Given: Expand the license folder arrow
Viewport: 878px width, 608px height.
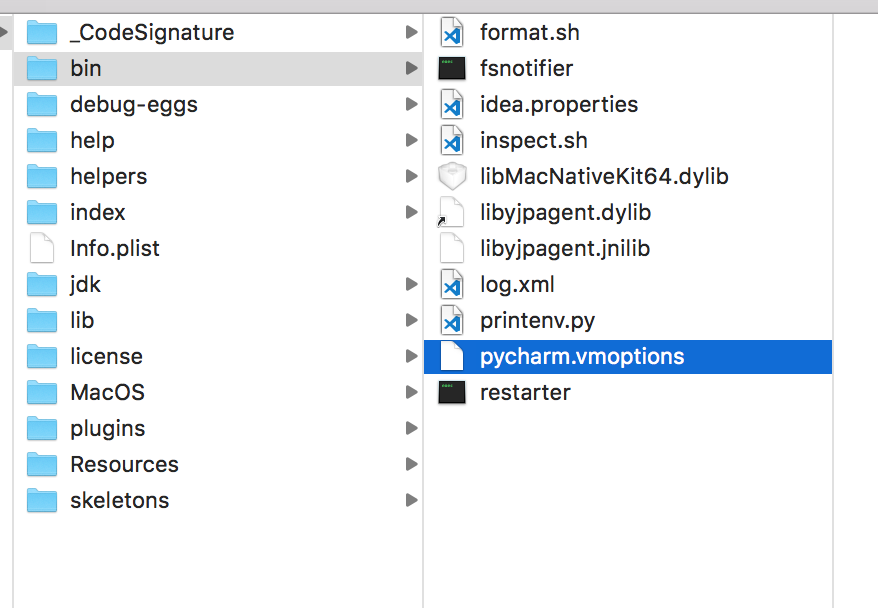Looking at the screenshot, I should coord(412,356).
